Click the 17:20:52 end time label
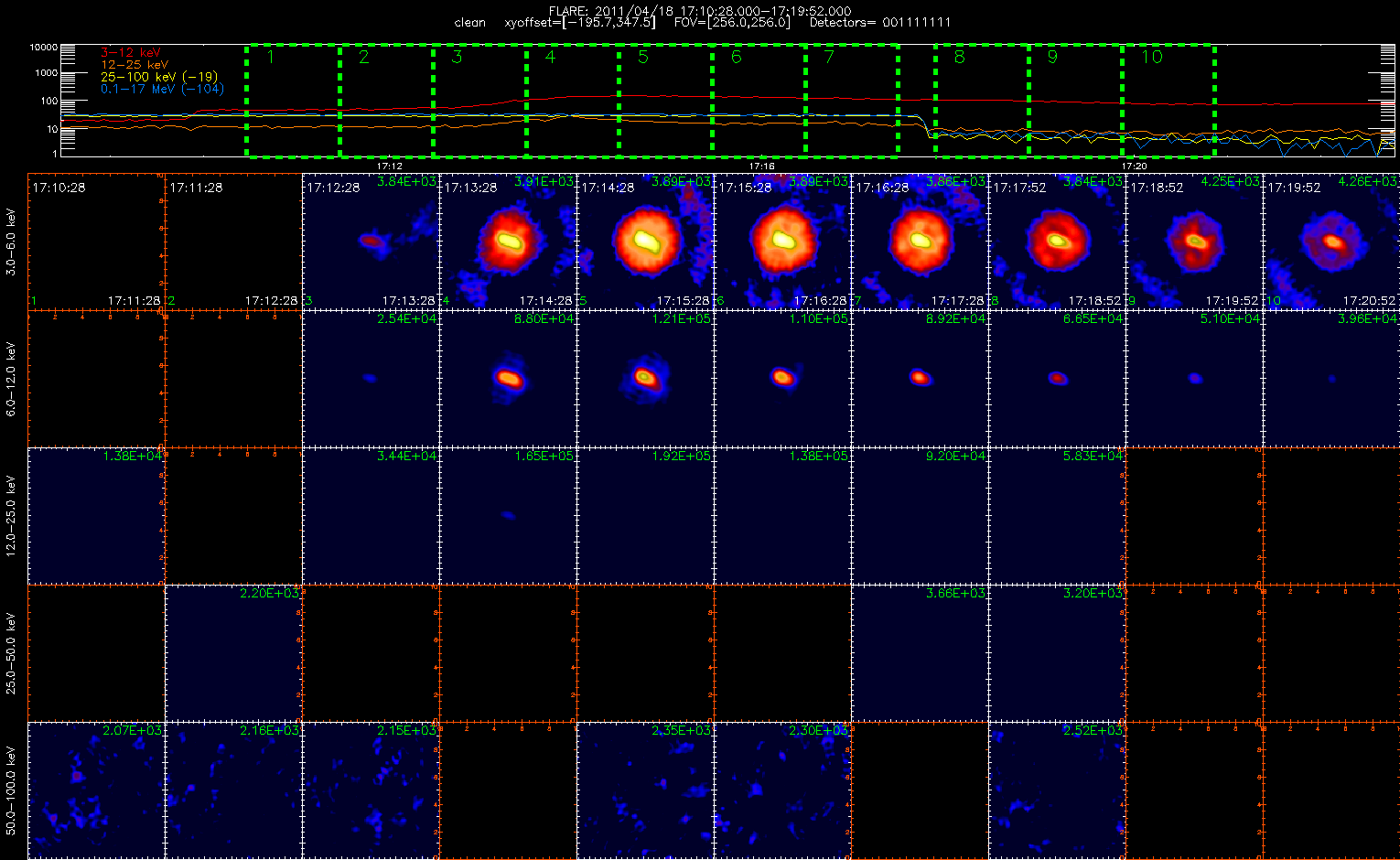The width and height of the screenshot is (1400, 860). coord(1369,300)
